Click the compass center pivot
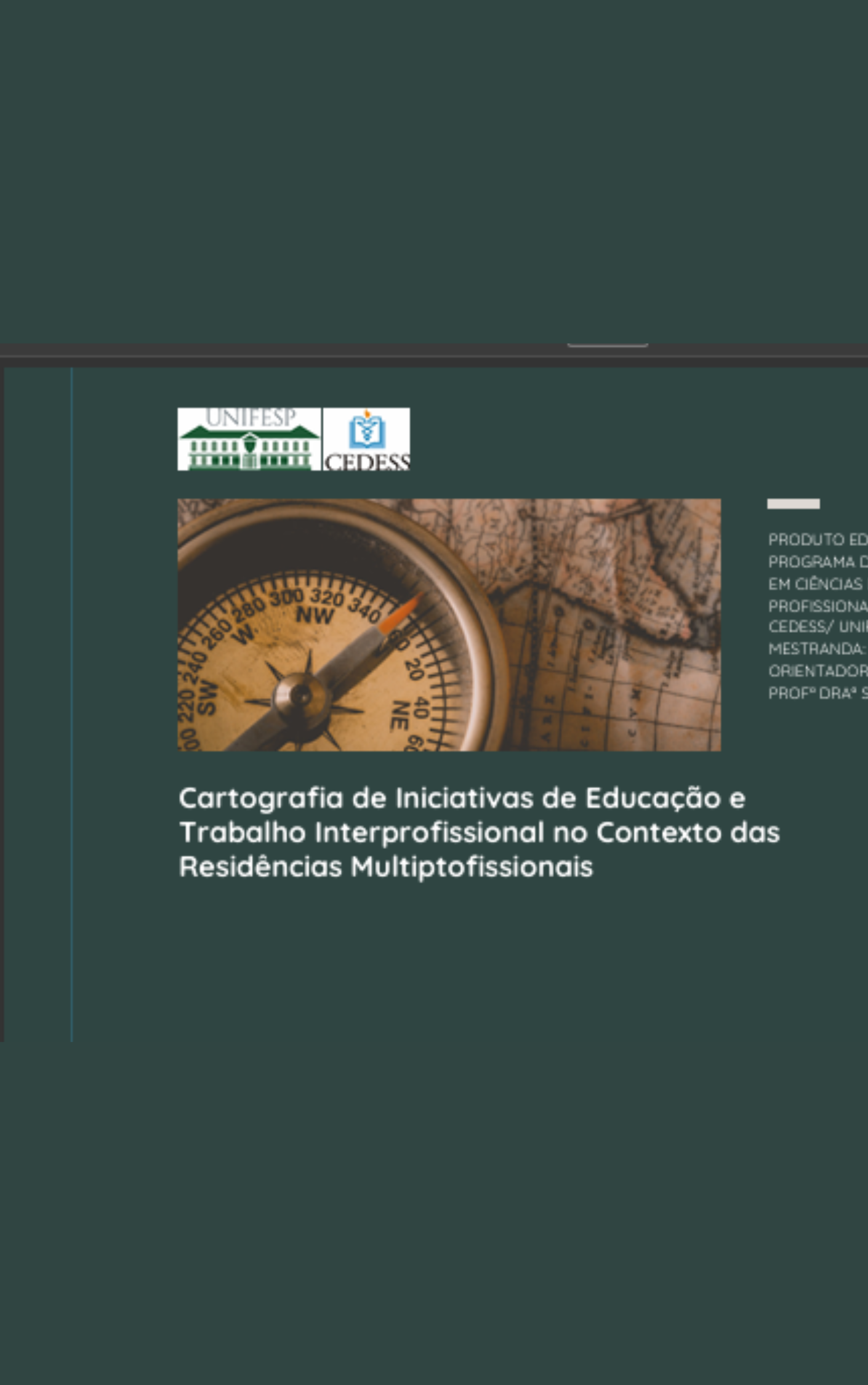 [300, 694]
